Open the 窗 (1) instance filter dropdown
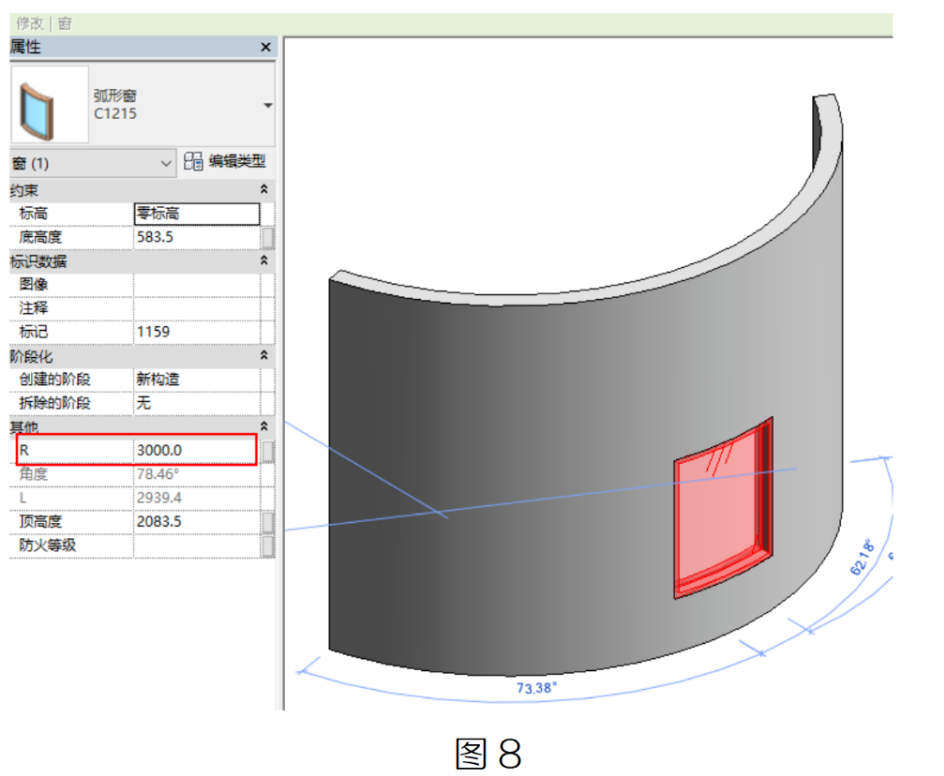The height and width of the screenshot is (776, 944). click(93, 163)
